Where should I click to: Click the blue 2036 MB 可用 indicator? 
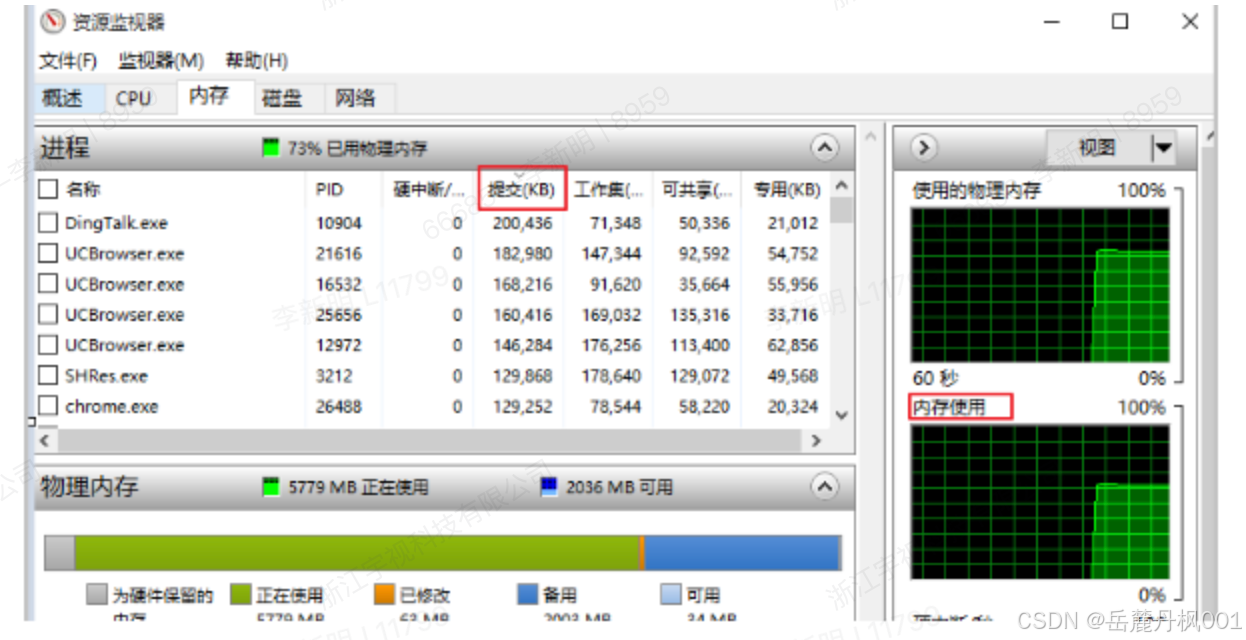[x=548, y=487]
